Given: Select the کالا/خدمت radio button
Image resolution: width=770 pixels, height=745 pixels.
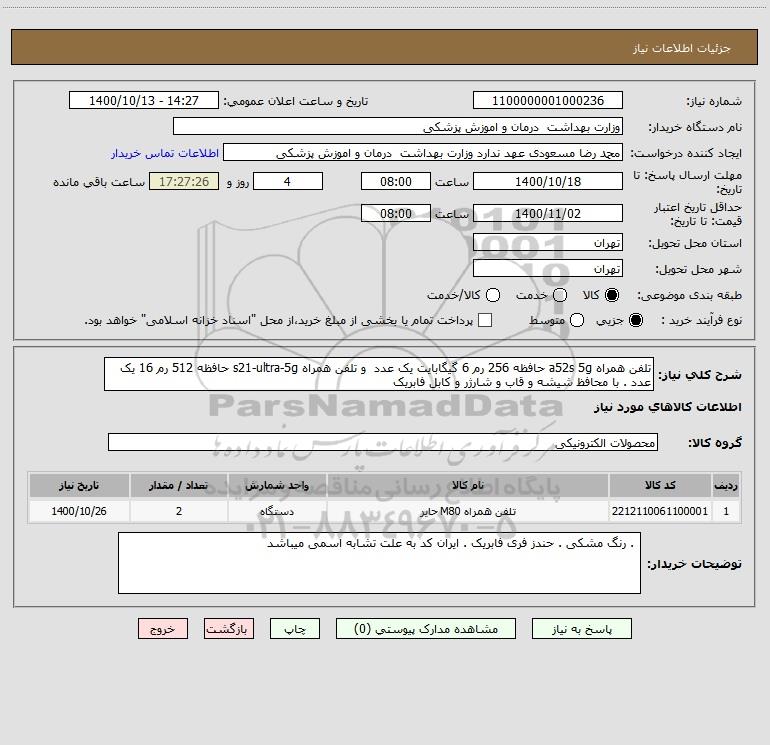Looking at the screenshot, I should tap(493, 295).
